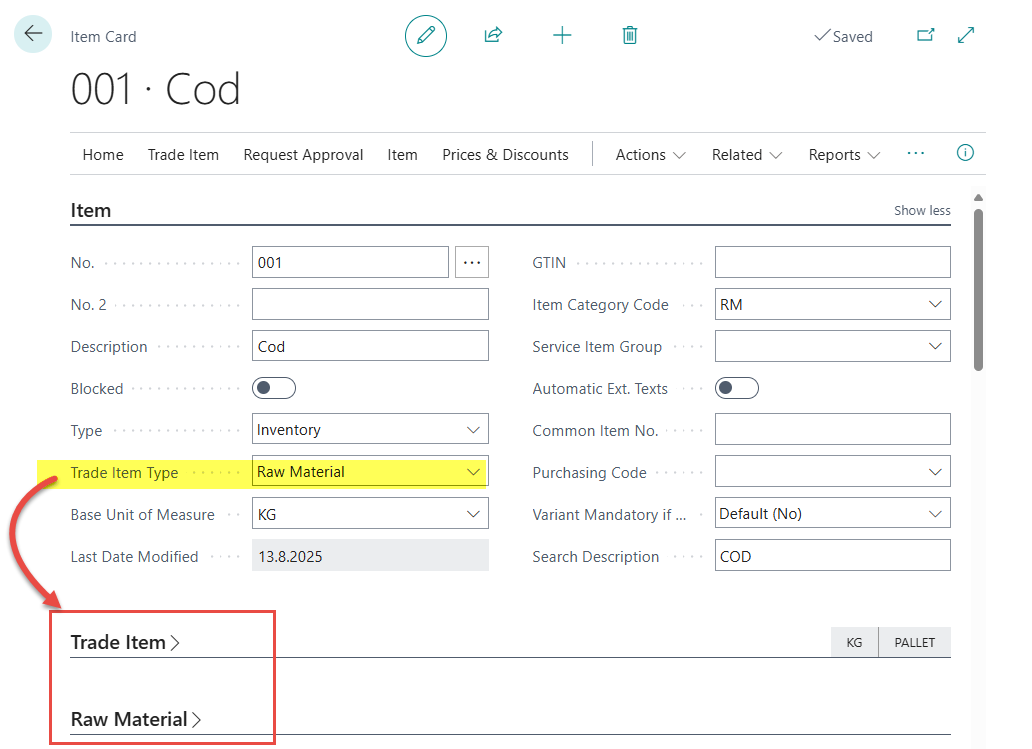Toggle the Blocked switch

(274, 388)
